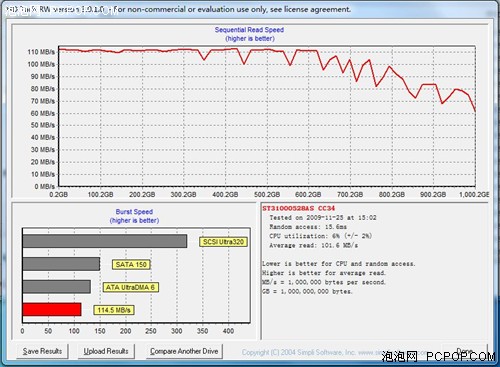Click the Save Results button

pos(42,351)
